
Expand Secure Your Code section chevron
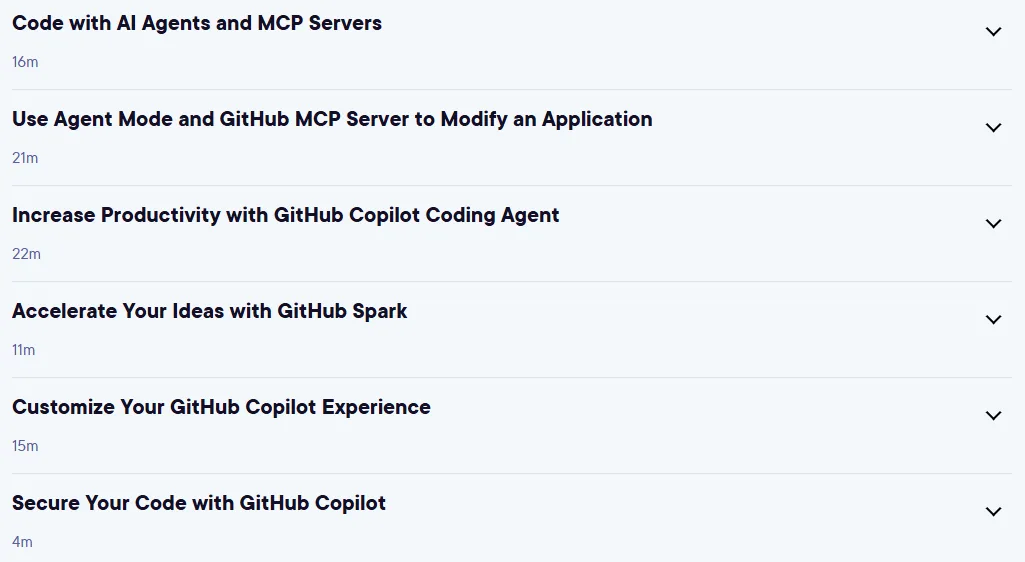click(993, 512)
